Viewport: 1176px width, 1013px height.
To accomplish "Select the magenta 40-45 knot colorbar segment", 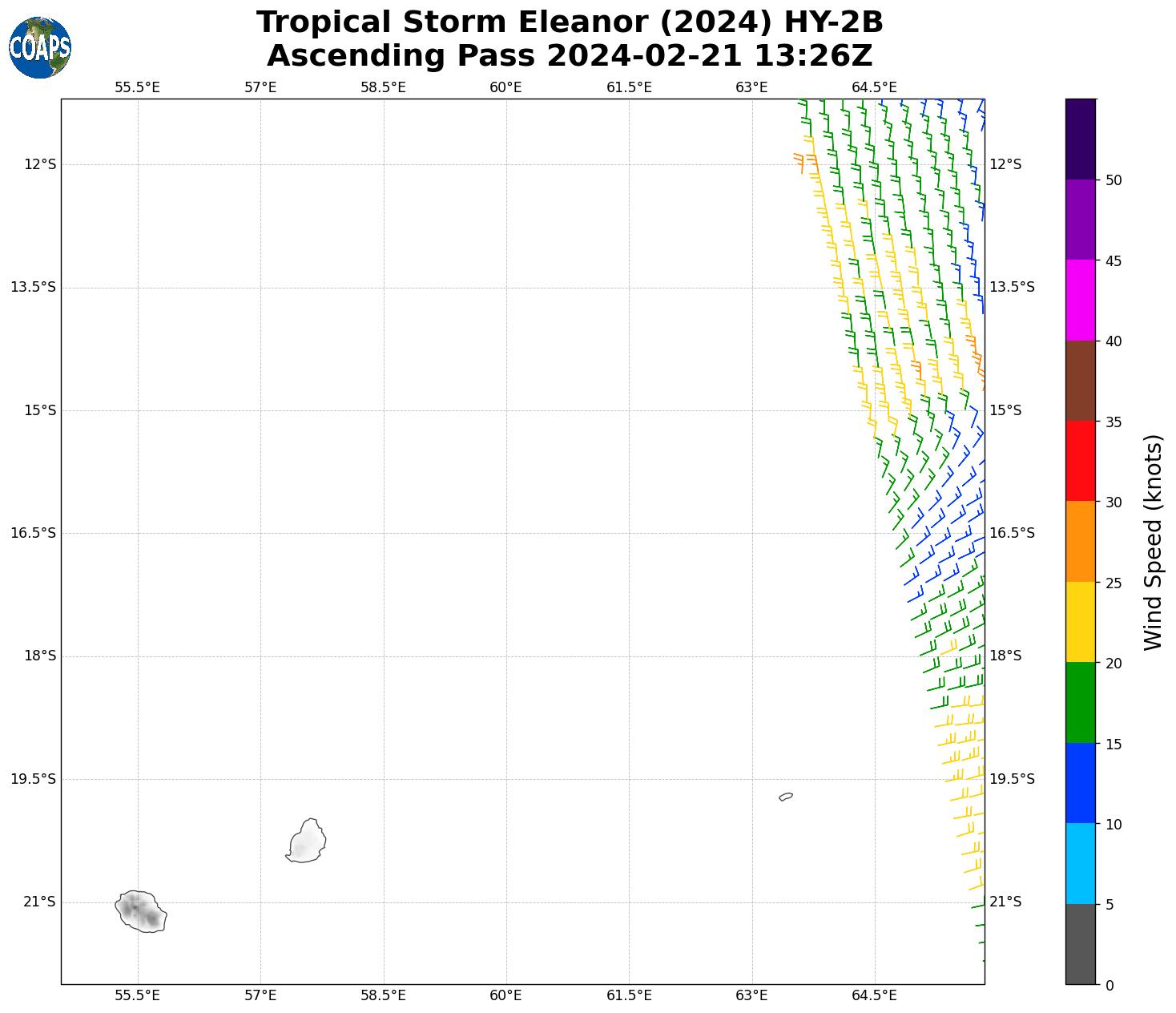I will click(x=1081, y=300).
